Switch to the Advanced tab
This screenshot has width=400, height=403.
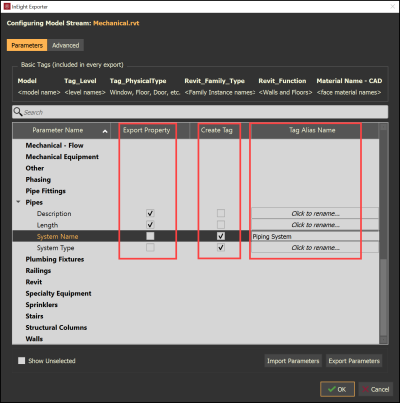coord(66,45)
